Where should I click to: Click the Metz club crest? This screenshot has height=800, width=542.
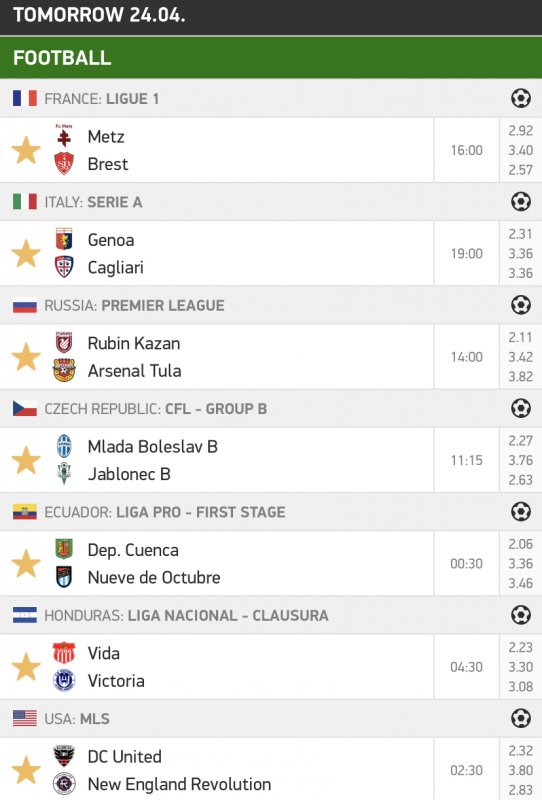tap(64, 136)
